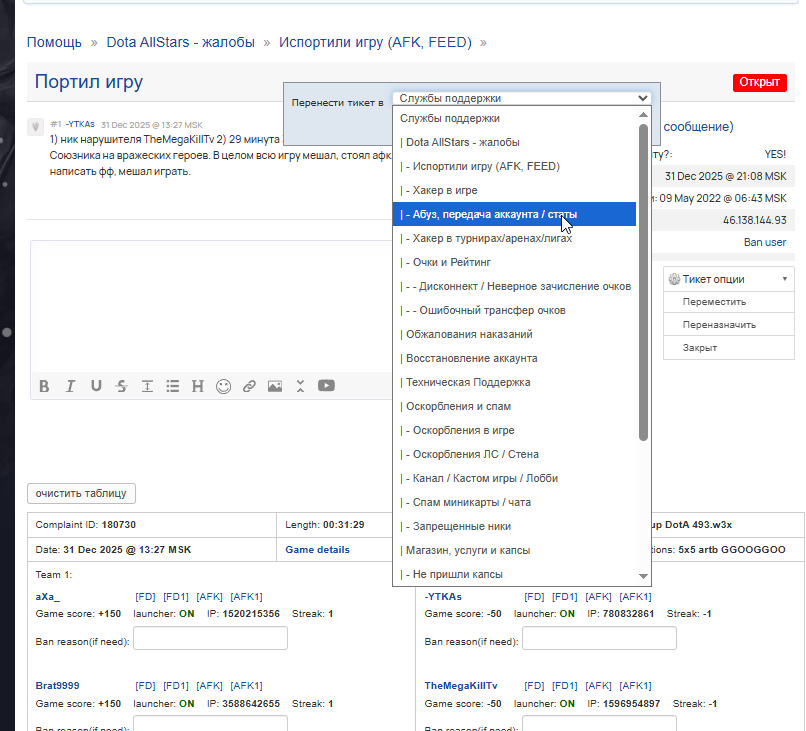Viewport: 806px width, 731px height.
Task: Open the TheMegaKillTv player profile link
Action: (461, 686)
